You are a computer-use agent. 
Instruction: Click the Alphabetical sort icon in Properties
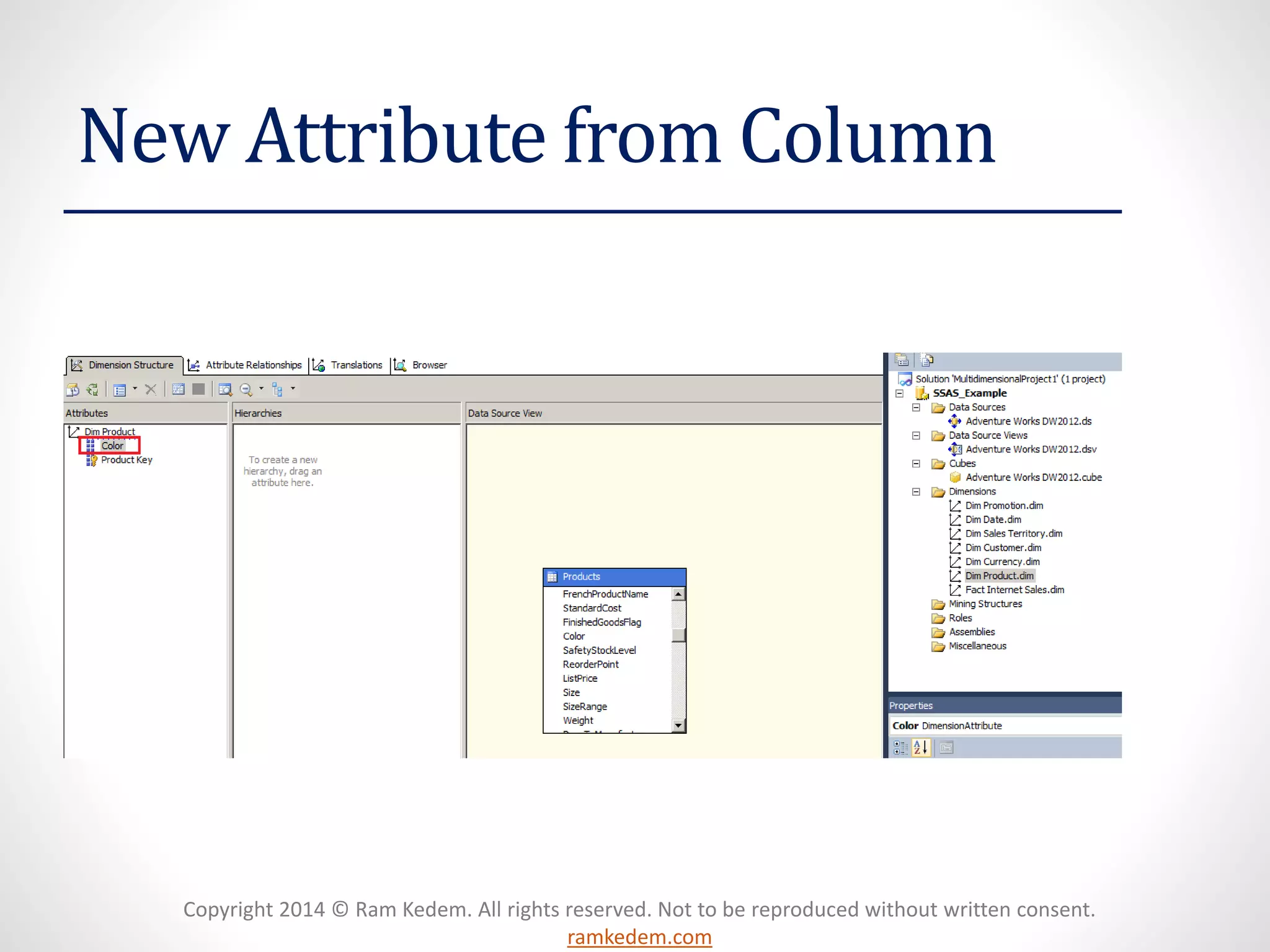(x=921, y=748)
